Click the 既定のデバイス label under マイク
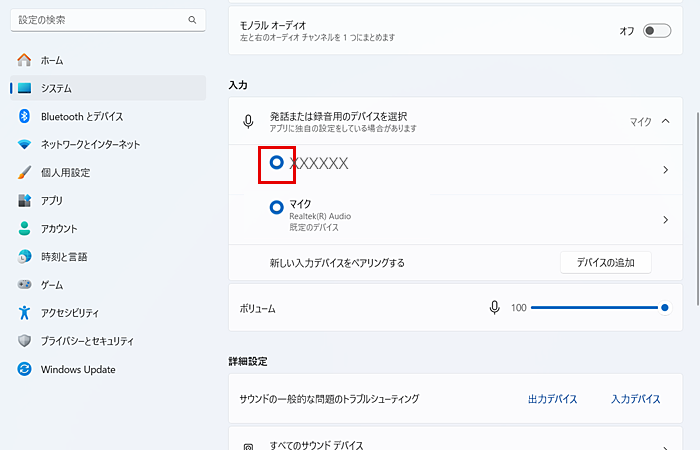 click(x=314, y=227)
